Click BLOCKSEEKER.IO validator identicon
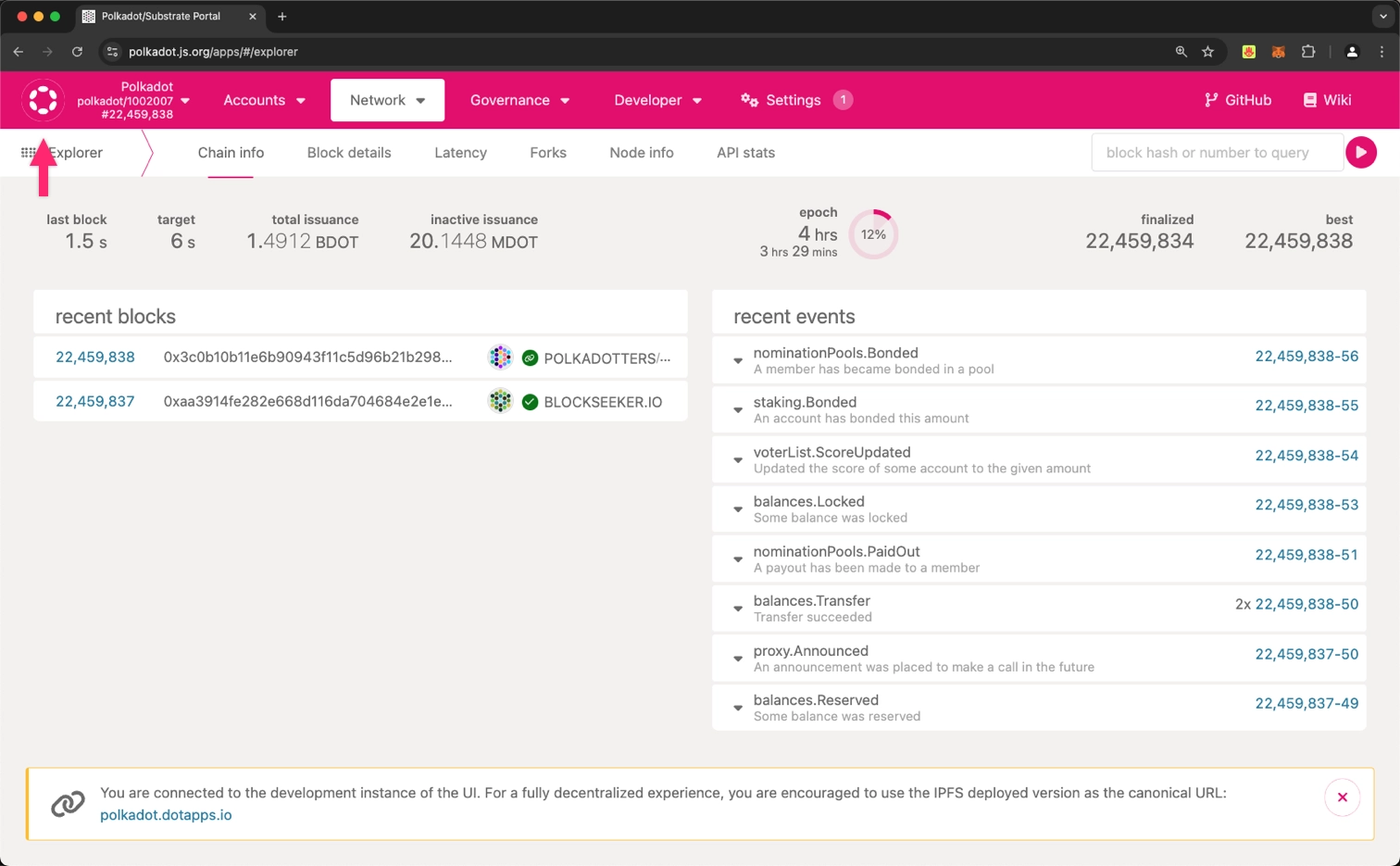Viewport: 1400px width, 866px height. click(500, 401)
